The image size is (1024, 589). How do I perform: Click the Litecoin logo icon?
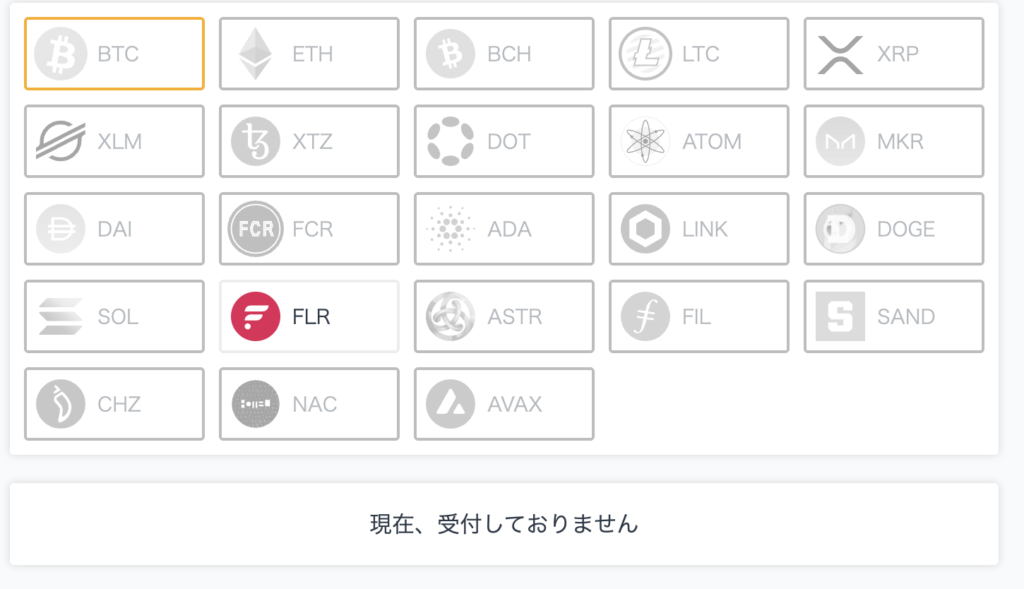point(645,54)
